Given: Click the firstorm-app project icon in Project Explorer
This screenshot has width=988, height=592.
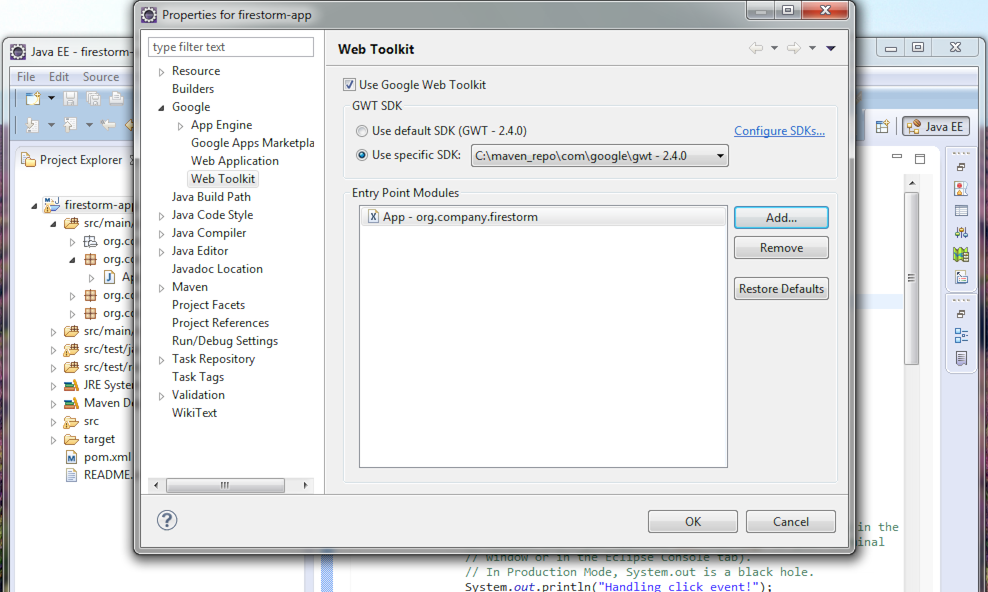Looking at the screenshot, I should coord(51,205).
